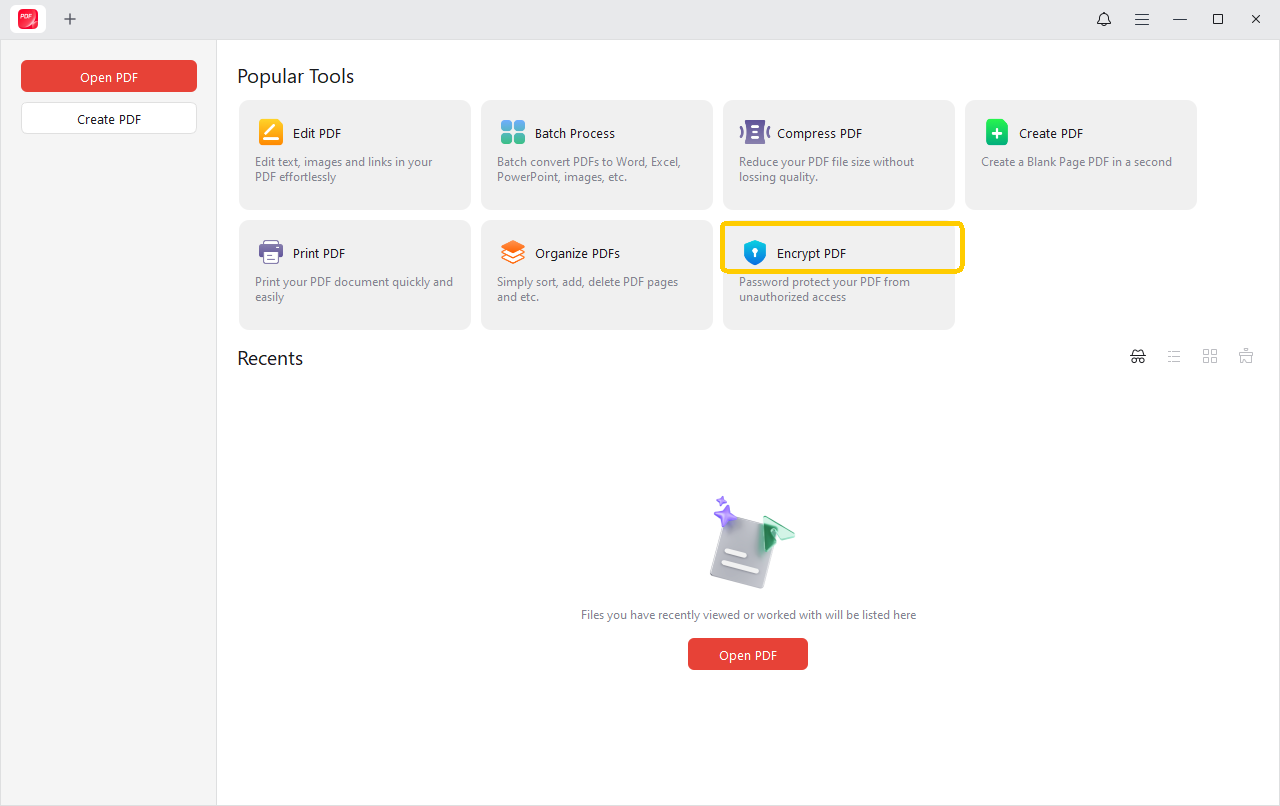This screenshot has width=1280, height=806.
Task: Open the Batch Process tool icon
Action: (x=512, y=133)
